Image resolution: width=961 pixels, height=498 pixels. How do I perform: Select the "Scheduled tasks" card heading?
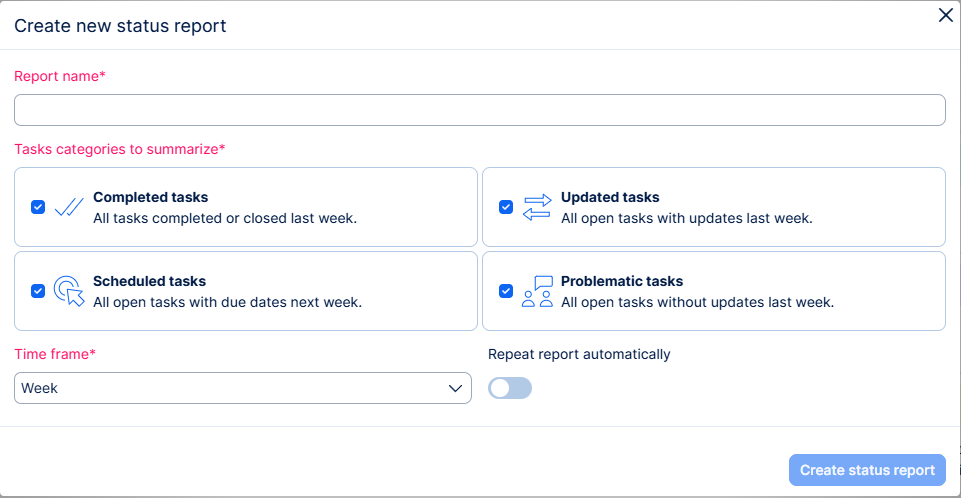[x=149, y=282]
